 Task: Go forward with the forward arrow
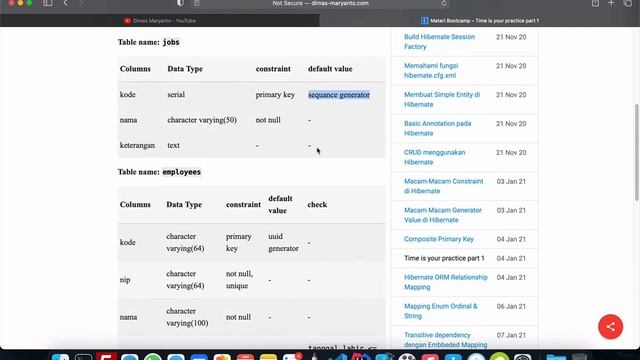click(x=81, y=3)
